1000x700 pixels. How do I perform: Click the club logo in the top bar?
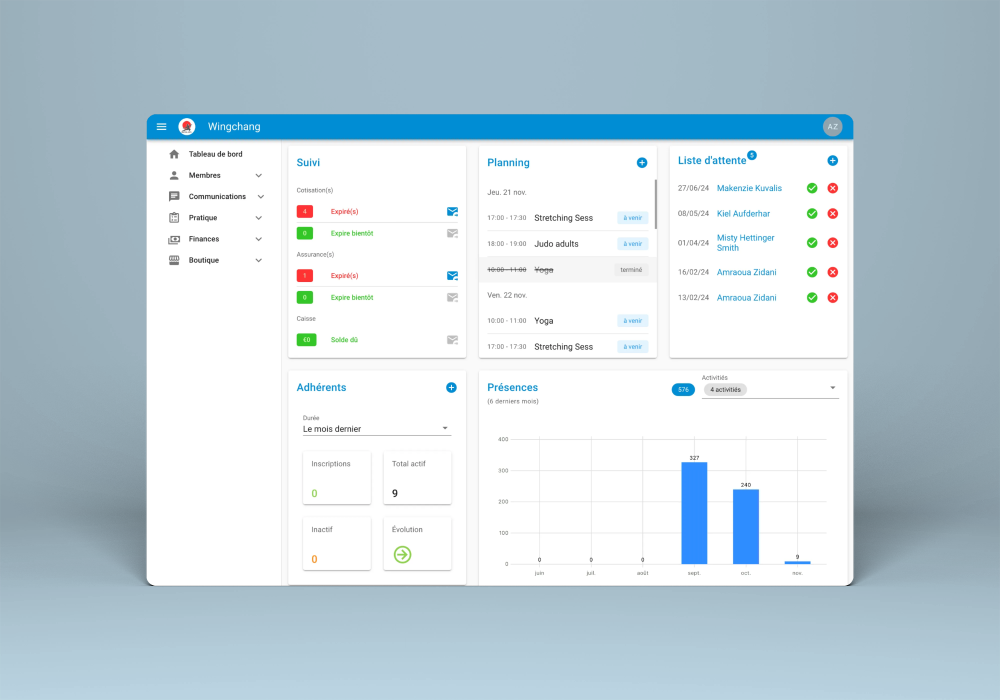[x=185, y=126]
